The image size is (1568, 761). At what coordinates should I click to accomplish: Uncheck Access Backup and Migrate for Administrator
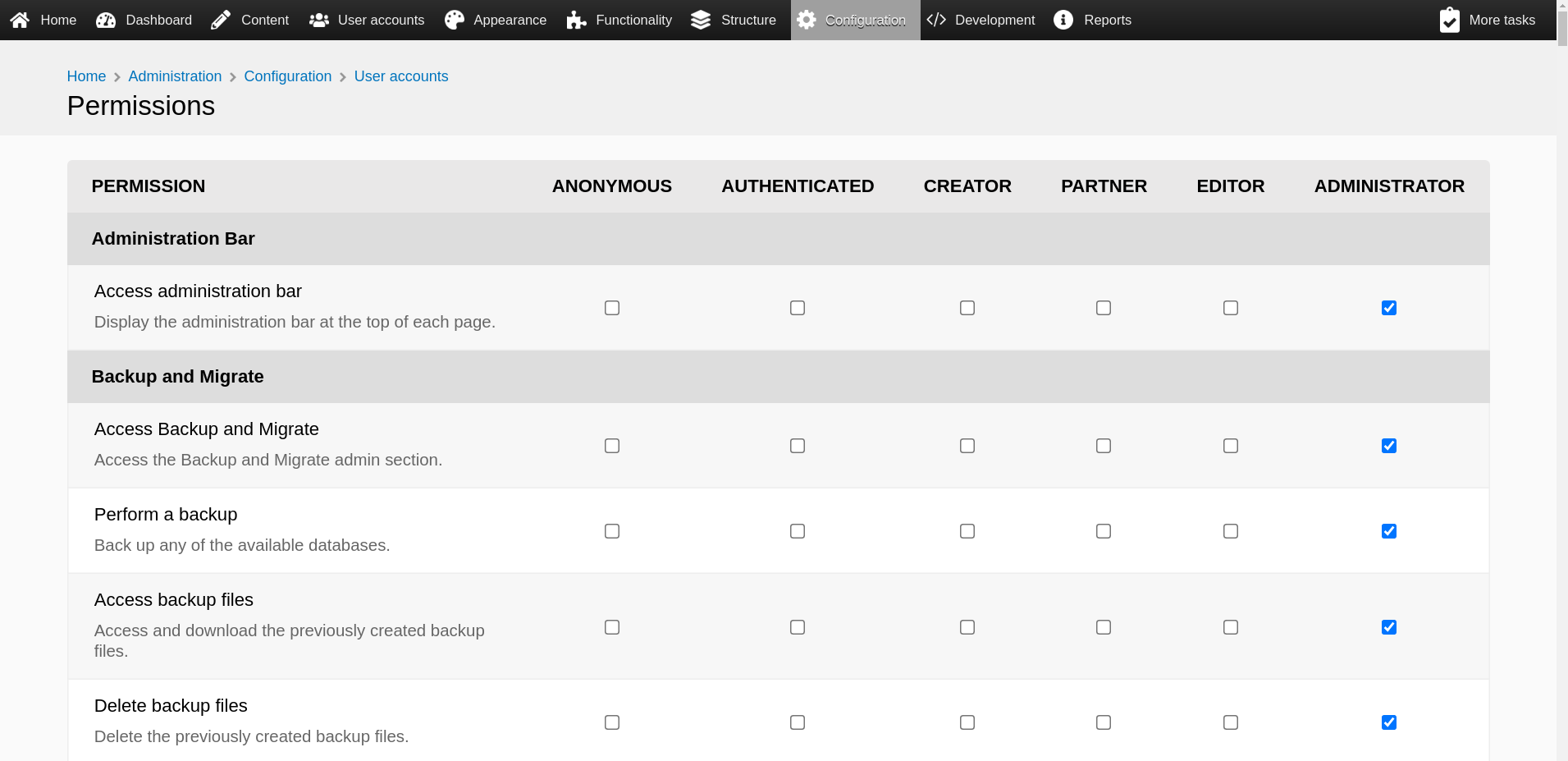[x=1389, y=446]
